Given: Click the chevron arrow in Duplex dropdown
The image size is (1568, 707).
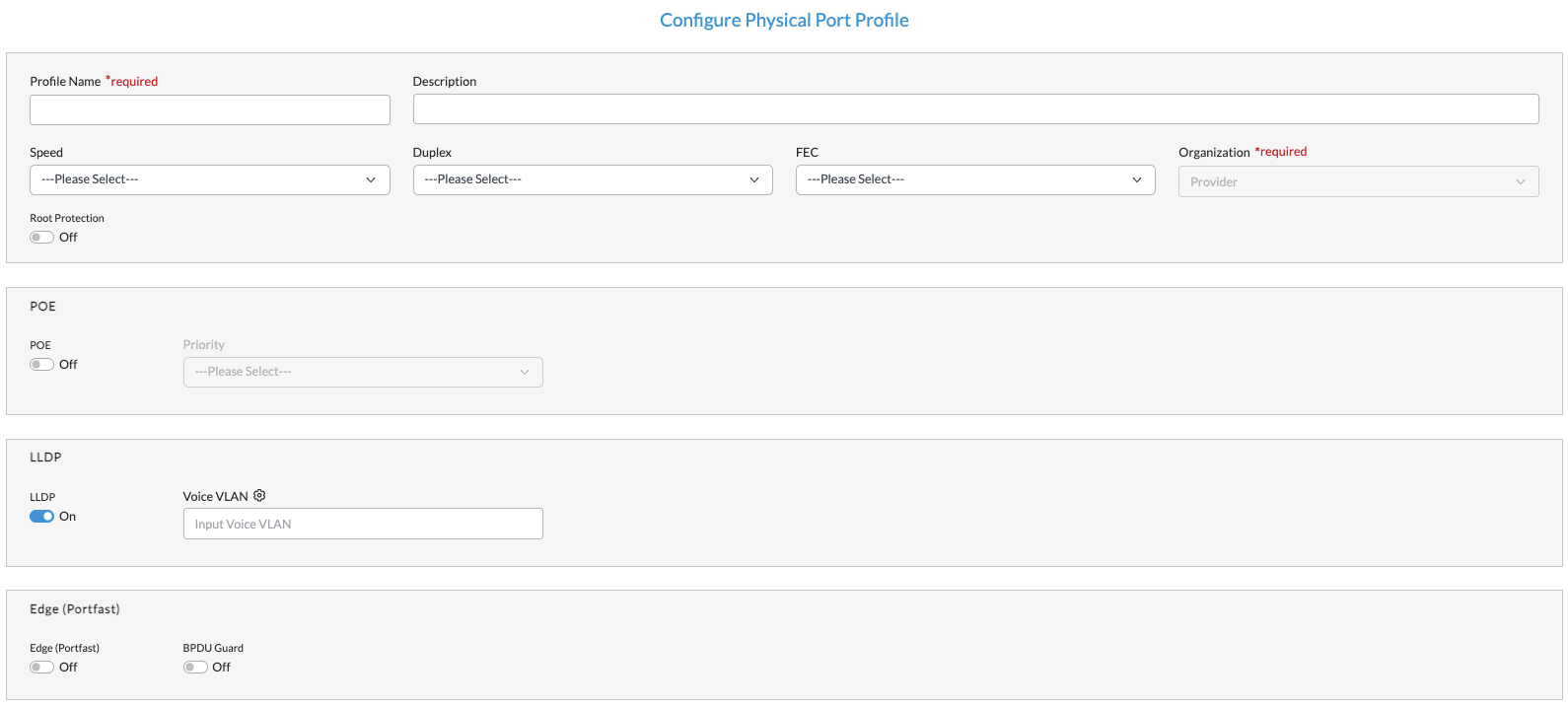Looking at the screenshot, I should [x=754, y=179].
